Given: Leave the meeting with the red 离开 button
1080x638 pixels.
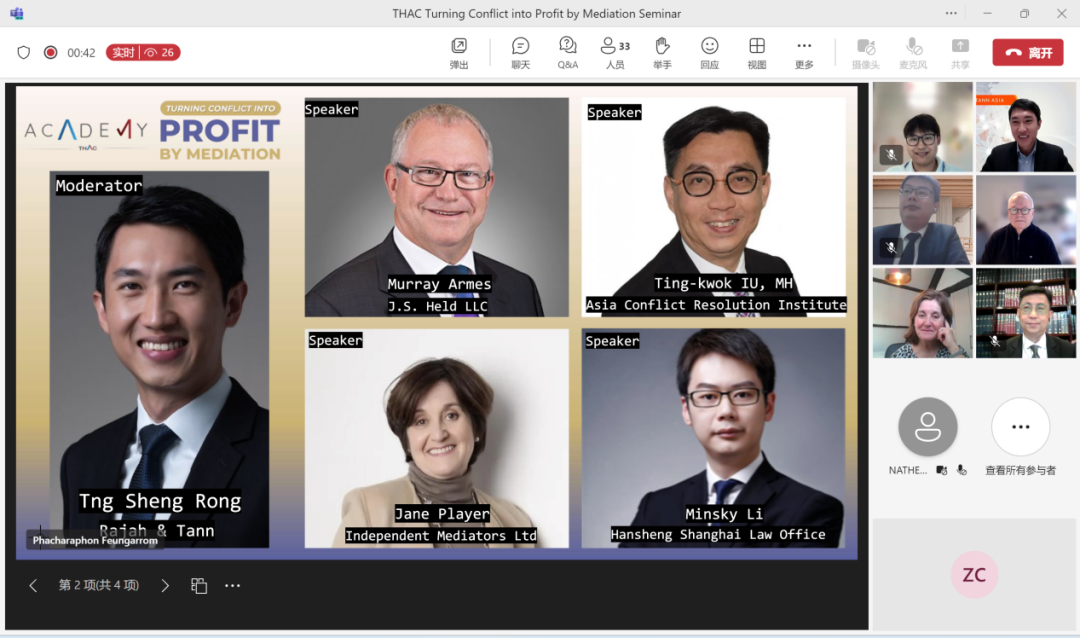Looking at the screenshot, I should (1028, 52).
